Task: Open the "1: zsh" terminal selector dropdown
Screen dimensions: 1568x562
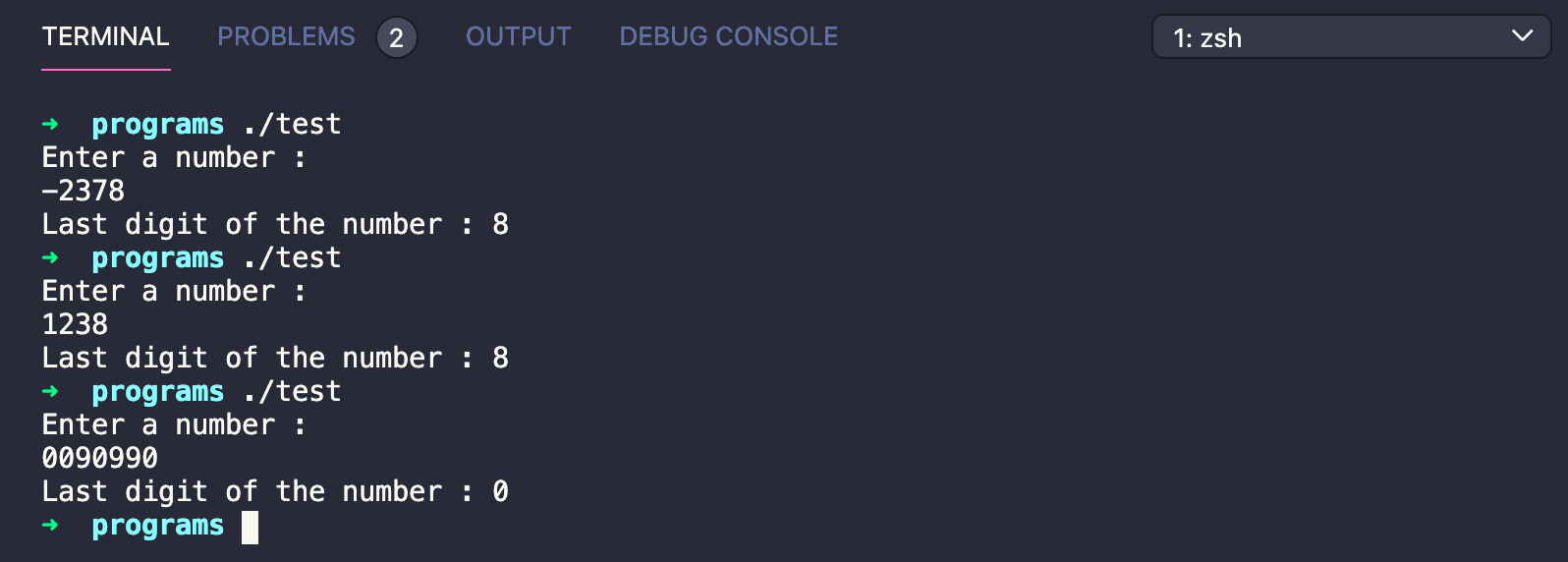Action: tap(1350, 37)
